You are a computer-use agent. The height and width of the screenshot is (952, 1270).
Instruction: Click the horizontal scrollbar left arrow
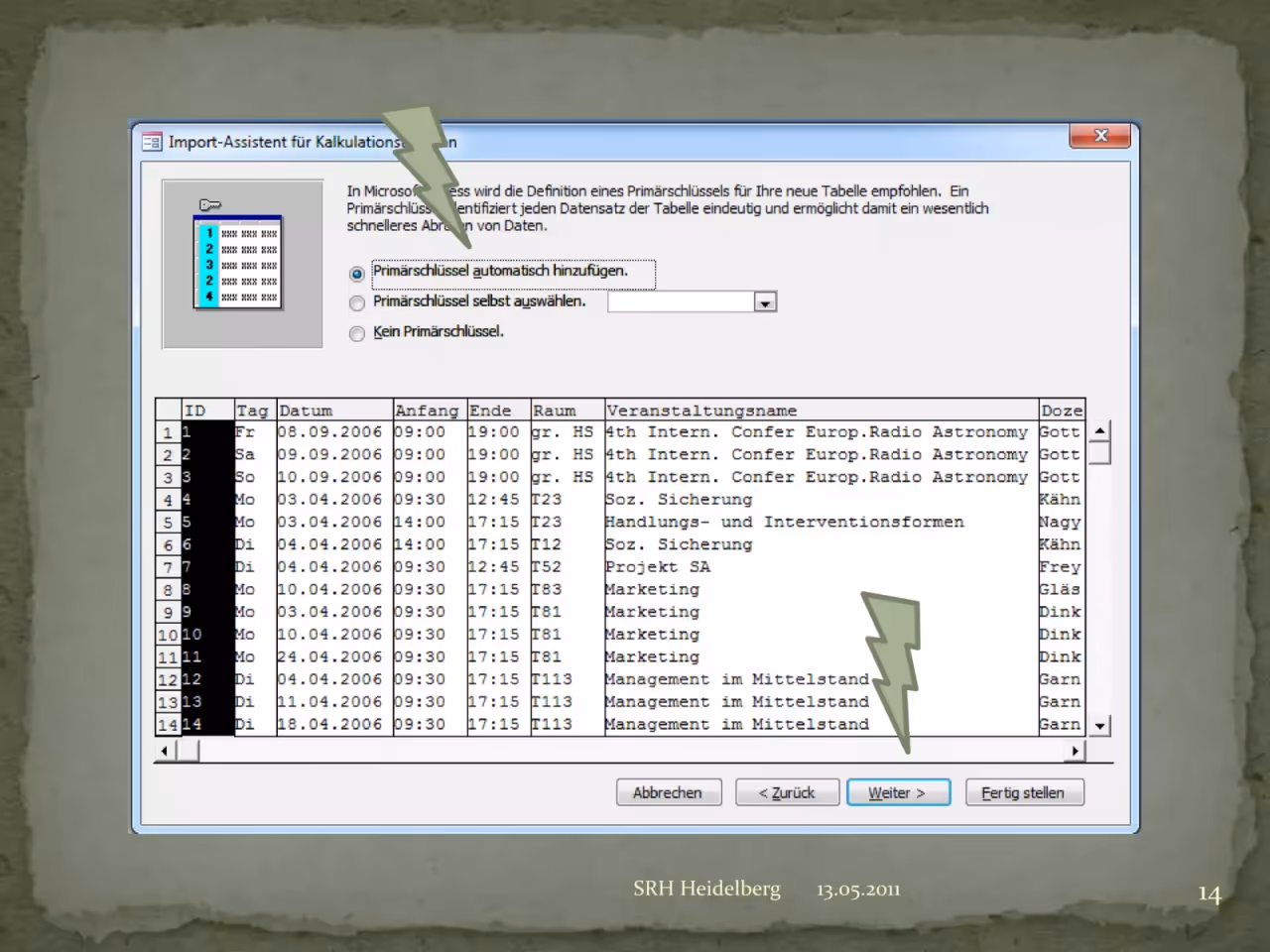[x=165, y=752]
